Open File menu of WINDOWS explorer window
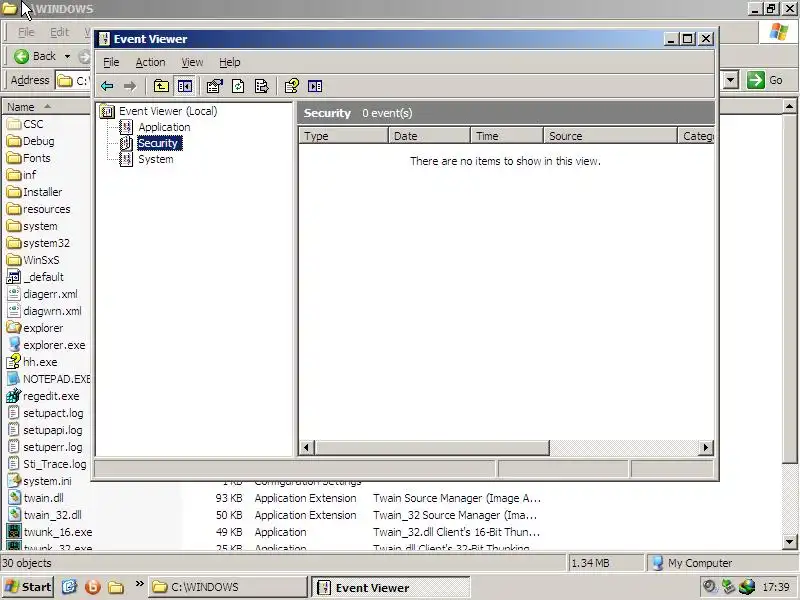The height and width of the screenshot is (600, 800). [x=26, y=32]
